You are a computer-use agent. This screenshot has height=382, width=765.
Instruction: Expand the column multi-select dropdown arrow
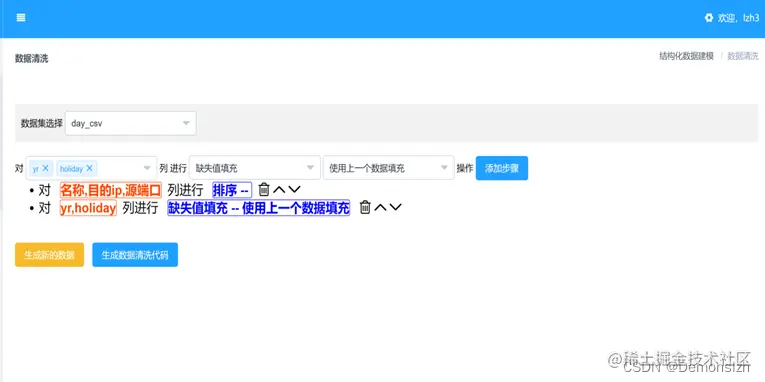tap(147, 168)
